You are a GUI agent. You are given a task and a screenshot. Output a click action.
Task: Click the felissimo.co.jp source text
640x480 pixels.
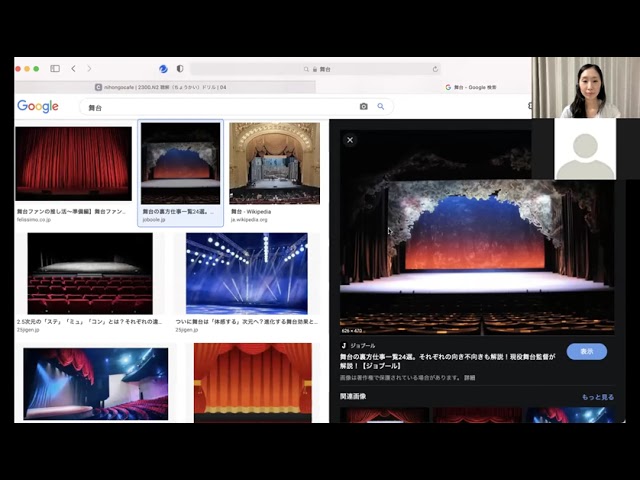tap(34, 220)
